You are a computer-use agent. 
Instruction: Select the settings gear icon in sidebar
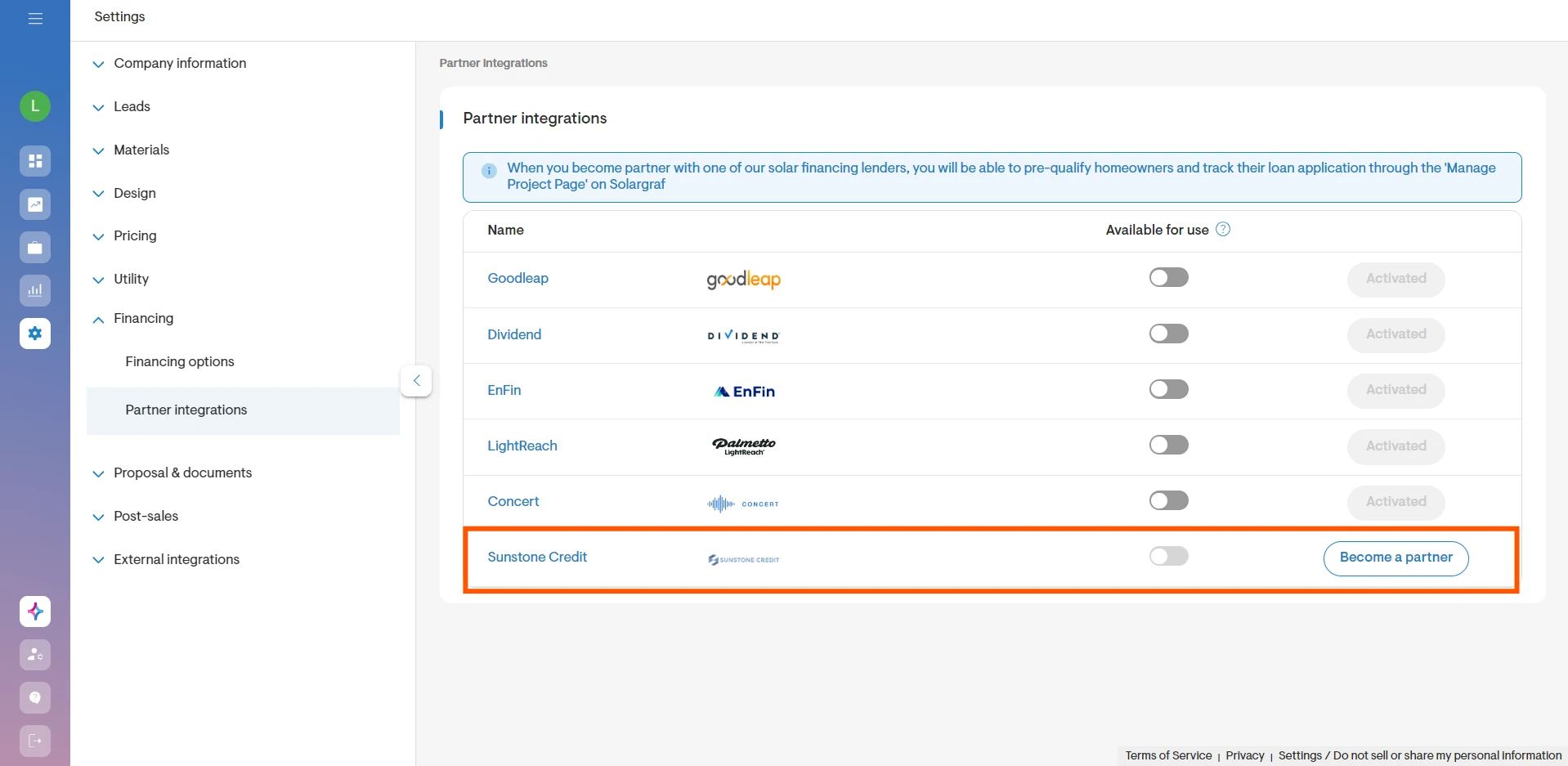[35, 334]
